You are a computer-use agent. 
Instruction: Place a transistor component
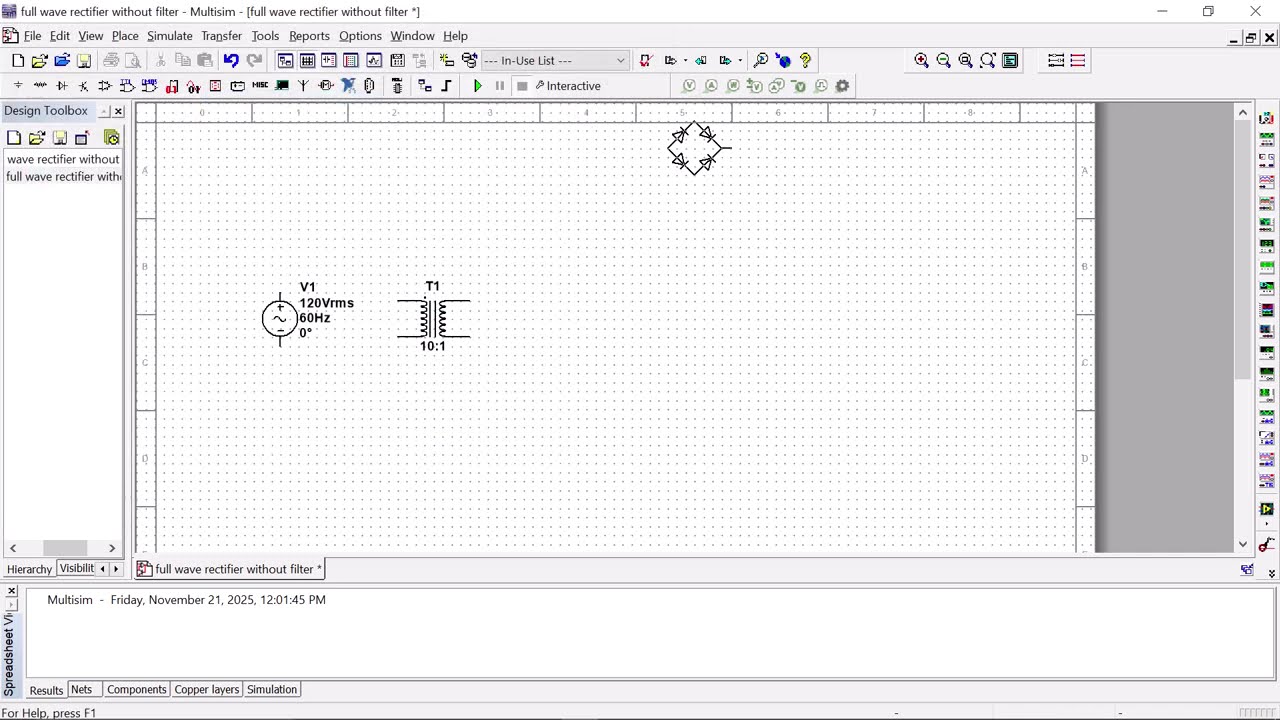tap(84, 86)
